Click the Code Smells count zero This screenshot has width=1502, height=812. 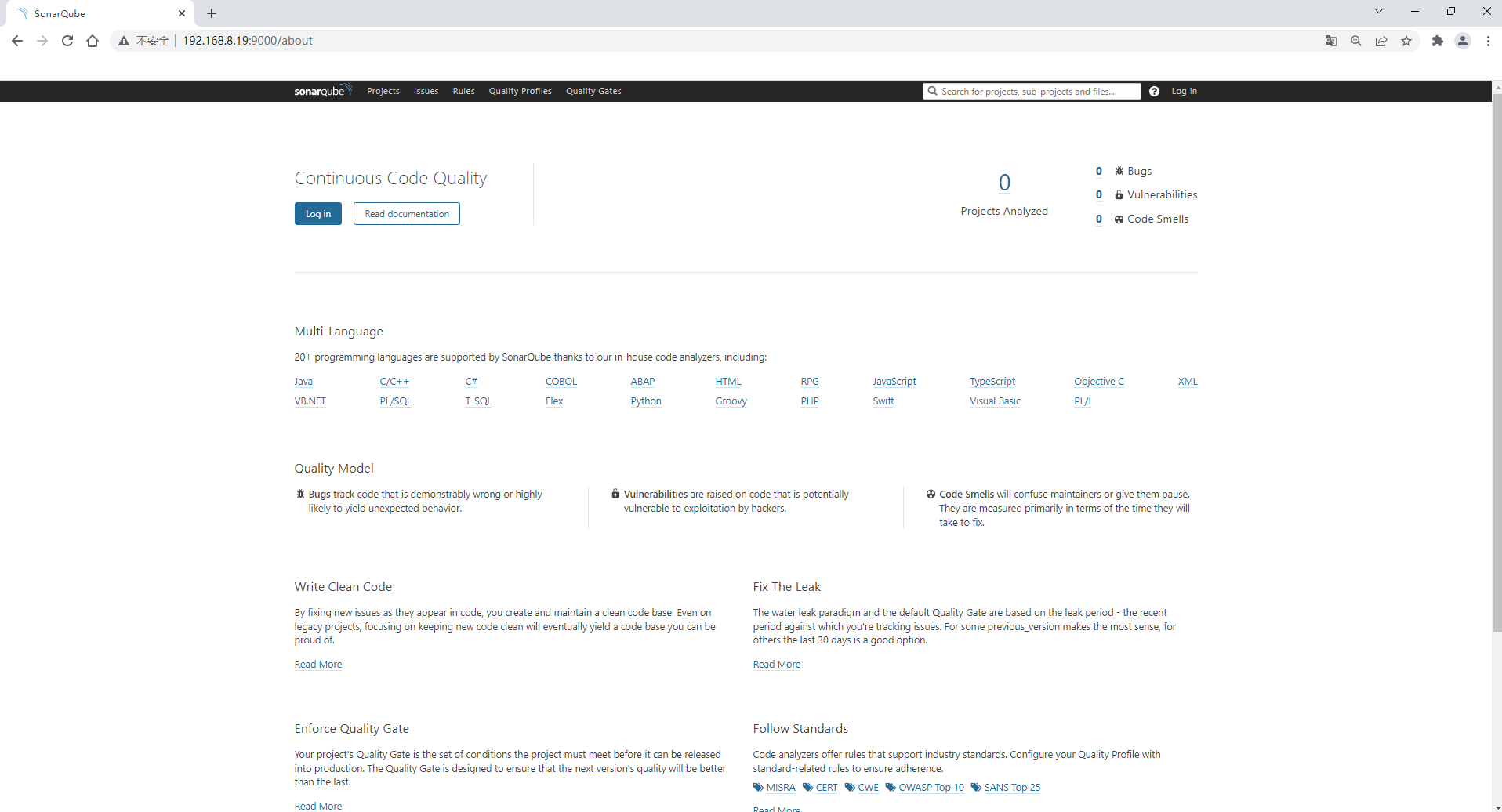click(x=1099, y=219)
